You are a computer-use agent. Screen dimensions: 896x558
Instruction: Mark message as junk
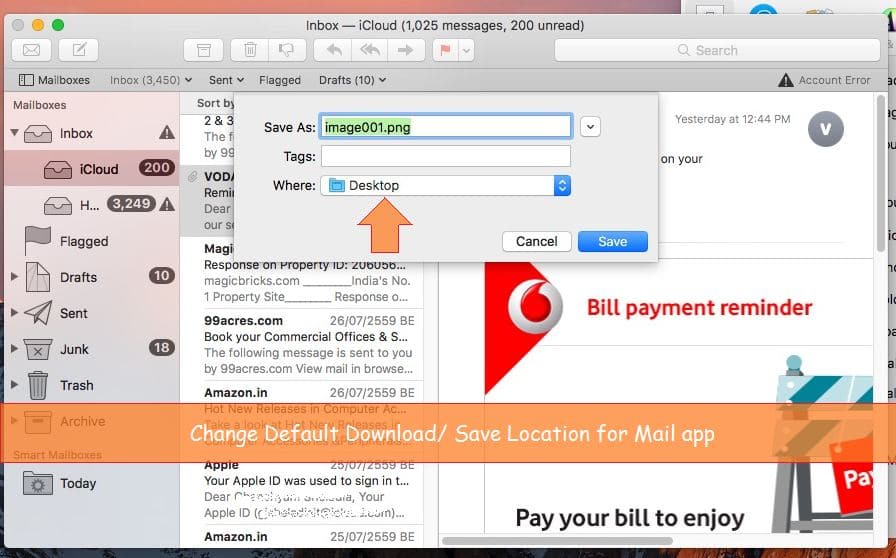[x=287, y=50]
